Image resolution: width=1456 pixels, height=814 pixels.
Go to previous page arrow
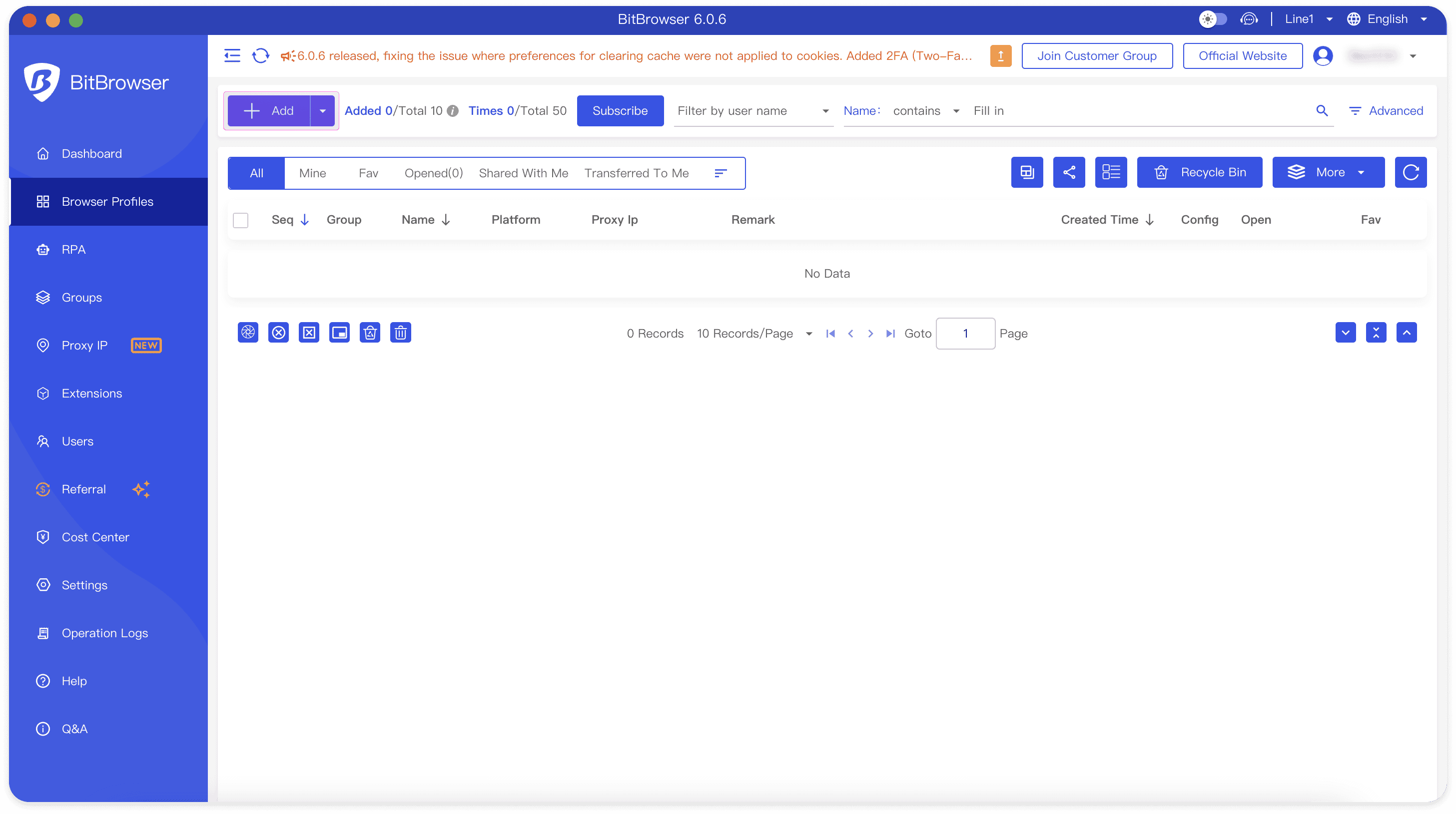pos(850,334)
